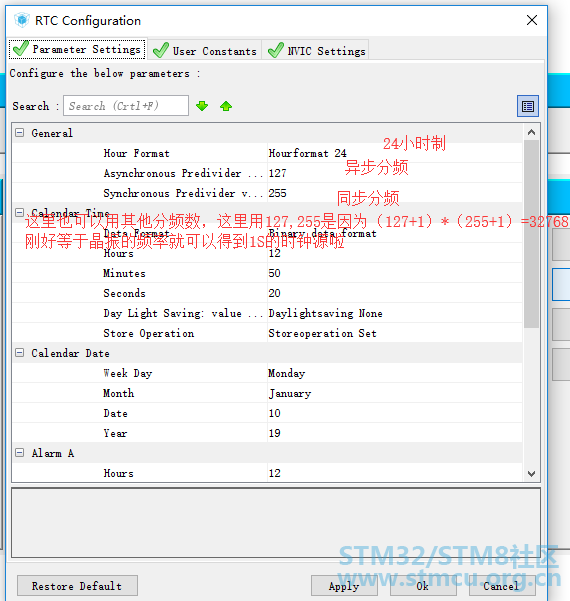The image size is (570, 601).
Task: Open the Daylightsaving None value
Action: click(325, 313)
